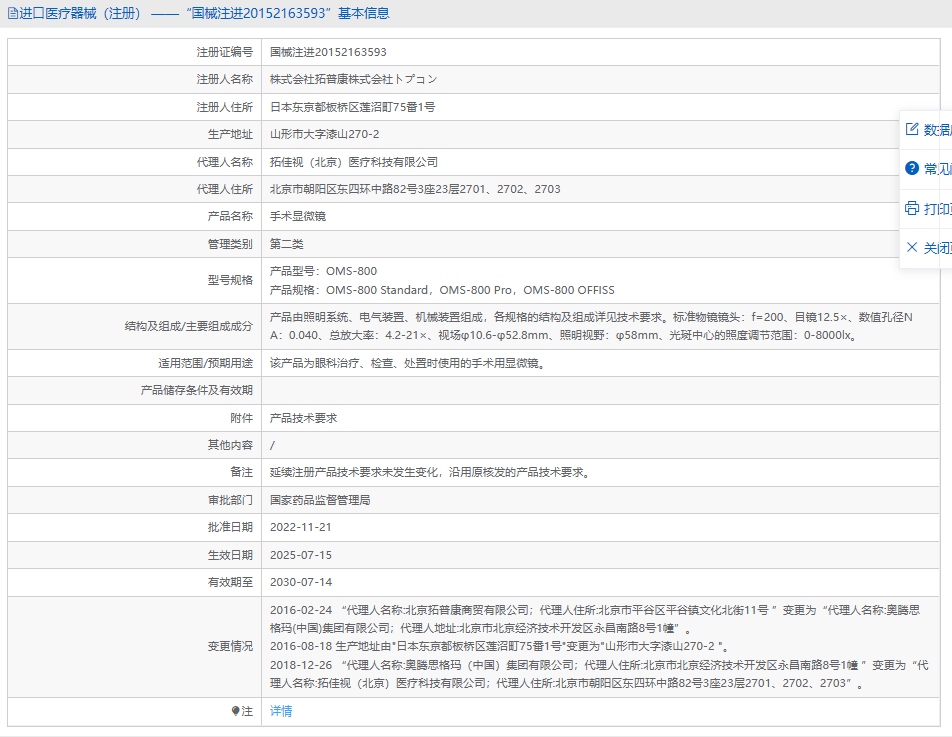This screenshot has width=952, height=737.
Task: Click the blue question mark help icon
Action: coord(911,169)
